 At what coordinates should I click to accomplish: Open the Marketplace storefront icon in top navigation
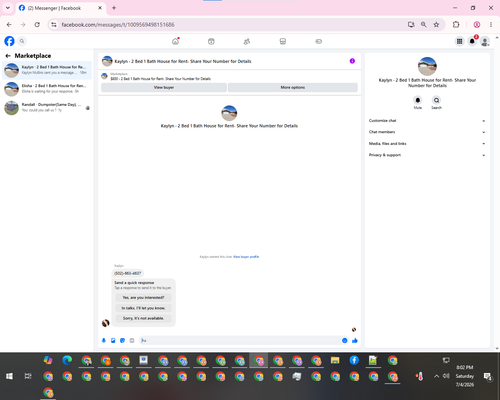[x=283, y=41]
